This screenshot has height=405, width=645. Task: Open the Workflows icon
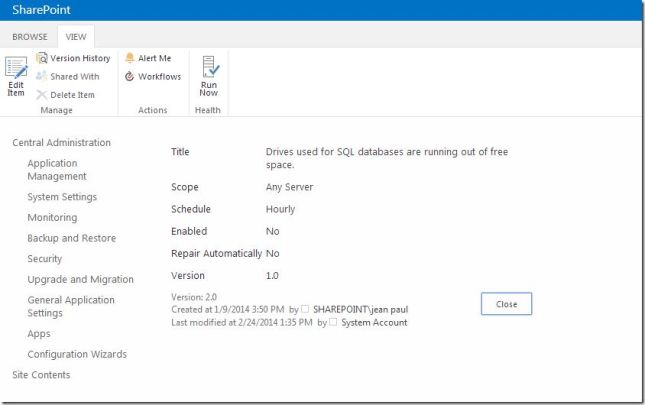click(130, 76)
